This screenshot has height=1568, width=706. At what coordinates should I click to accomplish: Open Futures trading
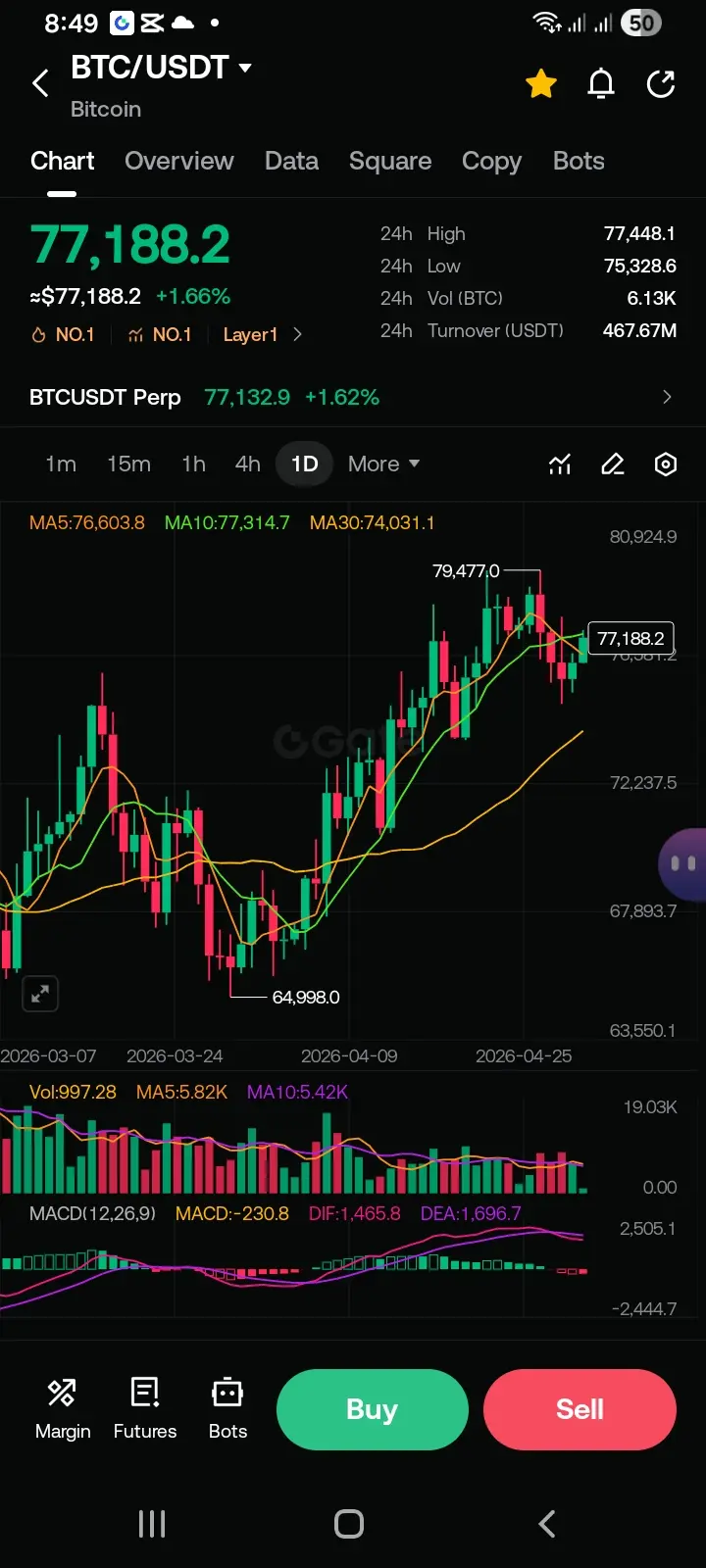pos(145,1409)
